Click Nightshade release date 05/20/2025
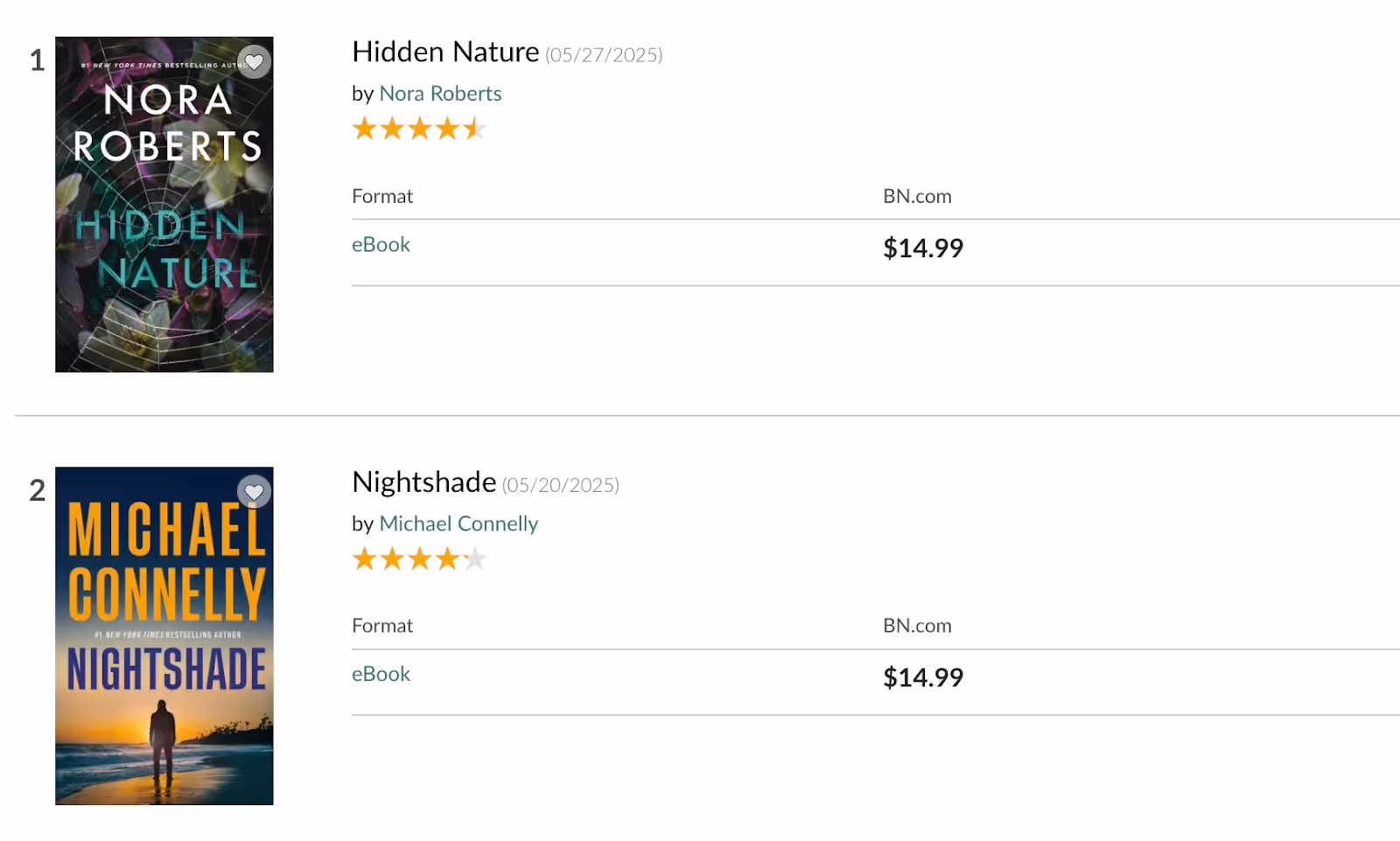 (x=561, y=485)
